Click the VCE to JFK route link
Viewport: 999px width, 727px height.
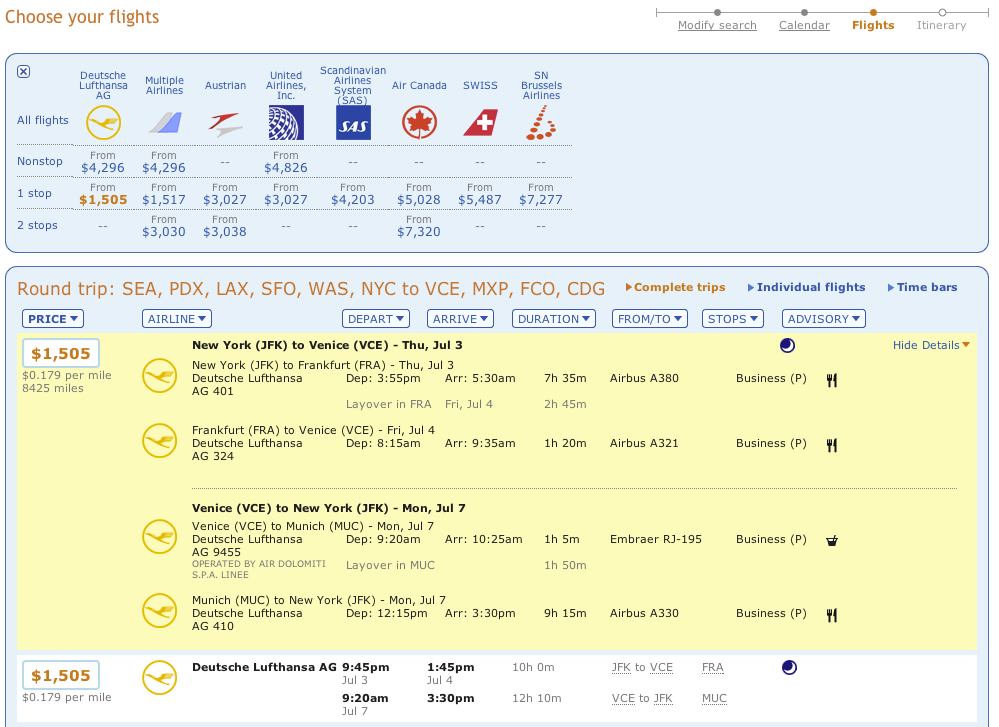click(642, 698)
